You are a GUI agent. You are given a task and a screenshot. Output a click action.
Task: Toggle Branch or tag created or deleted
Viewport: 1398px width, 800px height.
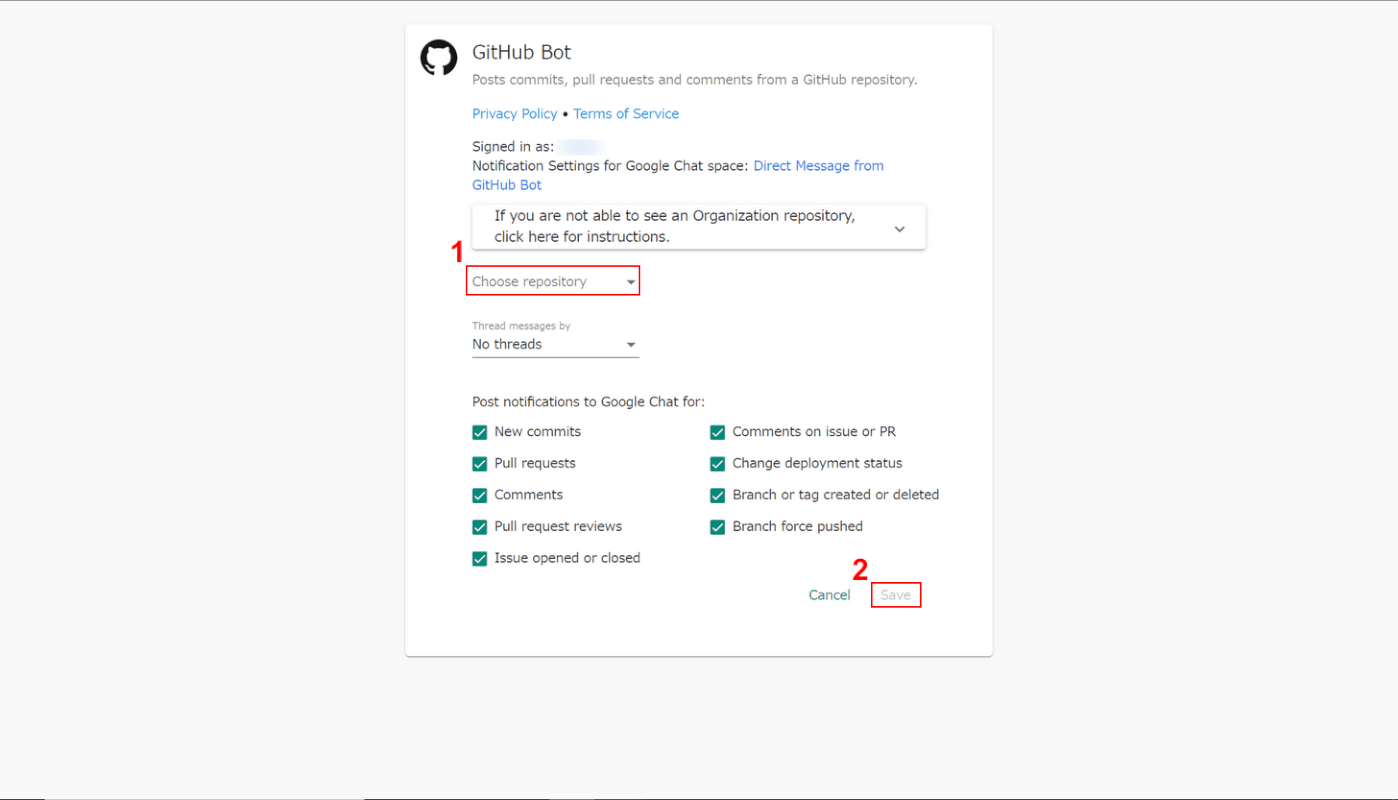[x=718, y=495]
